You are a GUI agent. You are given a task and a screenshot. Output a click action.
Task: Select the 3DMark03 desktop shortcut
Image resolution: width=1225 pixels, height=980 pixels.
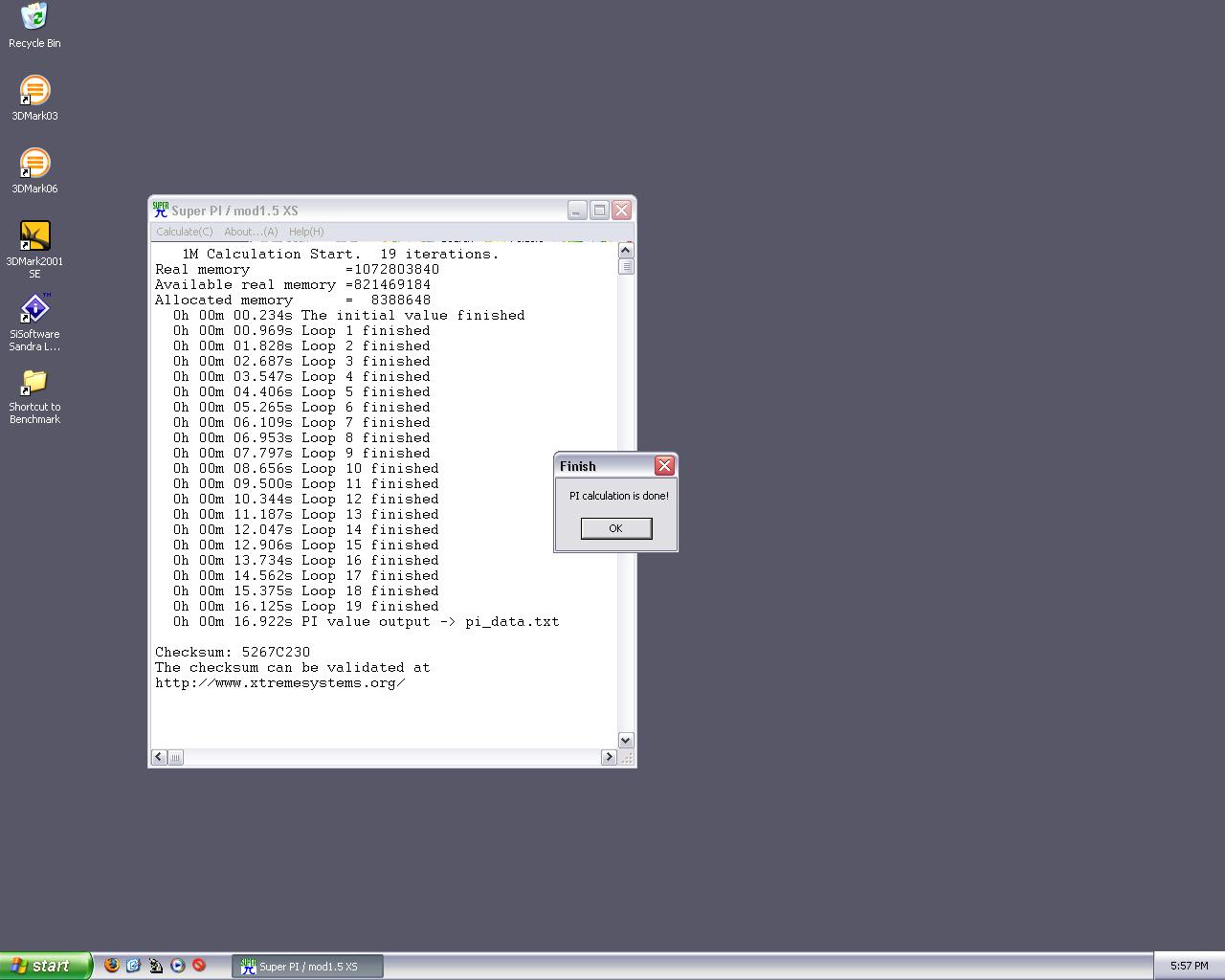[34, 99]
